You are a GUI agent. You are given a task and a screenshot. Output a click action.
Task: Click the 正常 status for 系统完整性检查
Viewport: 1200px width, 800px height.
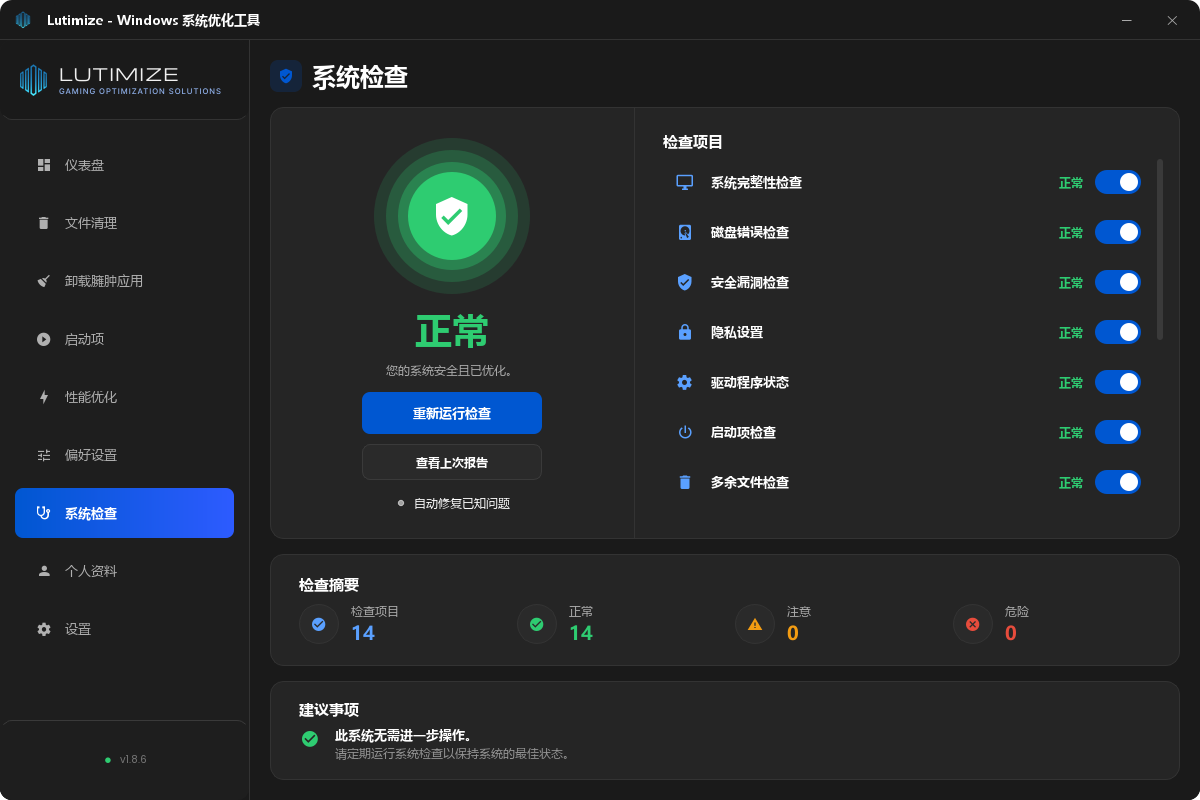click(x=1071, y=183)
